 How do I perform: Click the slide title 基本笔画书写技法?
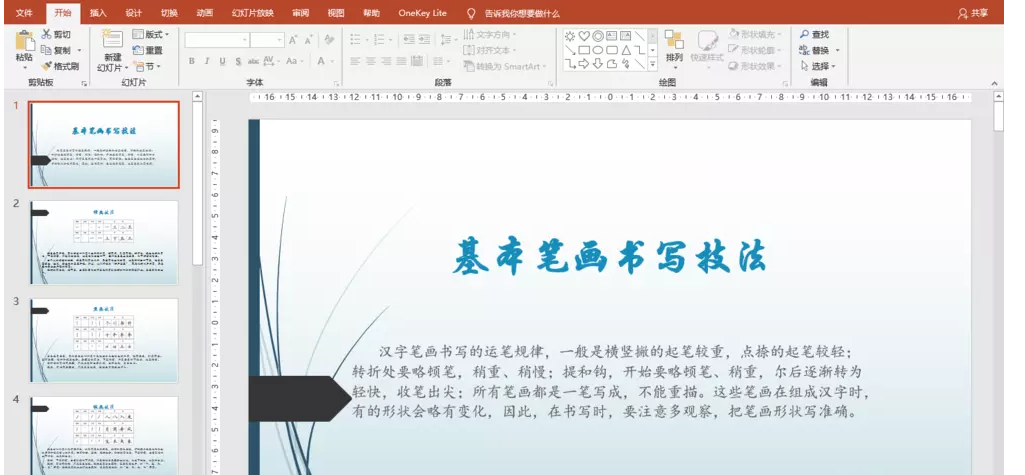point(609,256)
